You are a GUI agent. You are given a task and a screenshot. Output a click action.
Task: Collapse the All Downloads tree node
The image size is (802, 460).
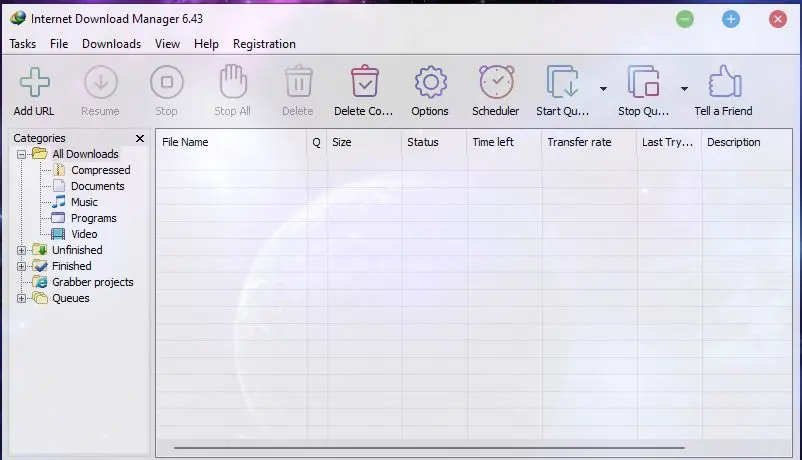pyautogui.click(x=21, y=154)
